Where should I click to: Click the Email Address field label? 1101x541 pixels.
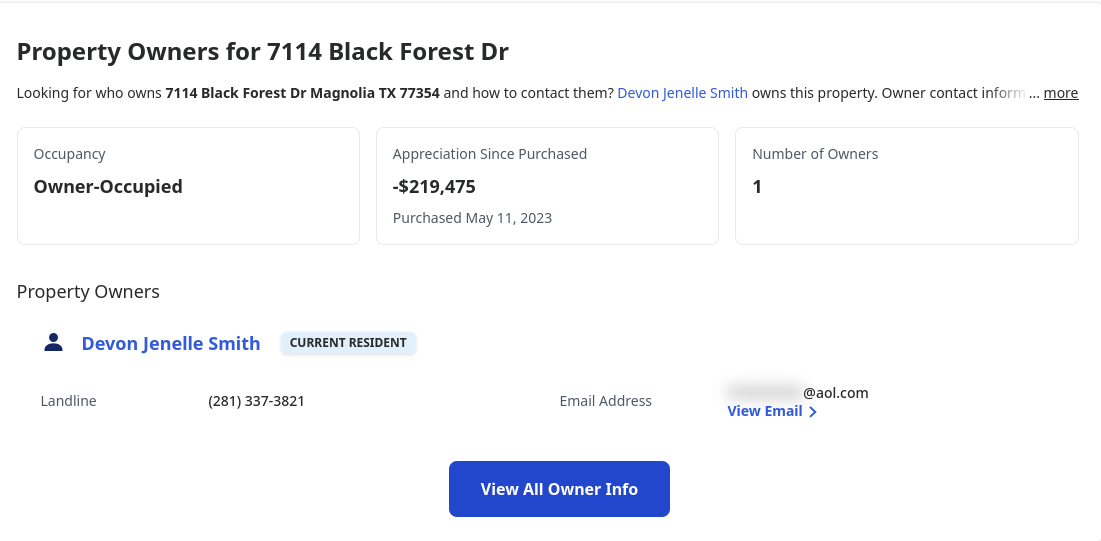click(605, 401)
